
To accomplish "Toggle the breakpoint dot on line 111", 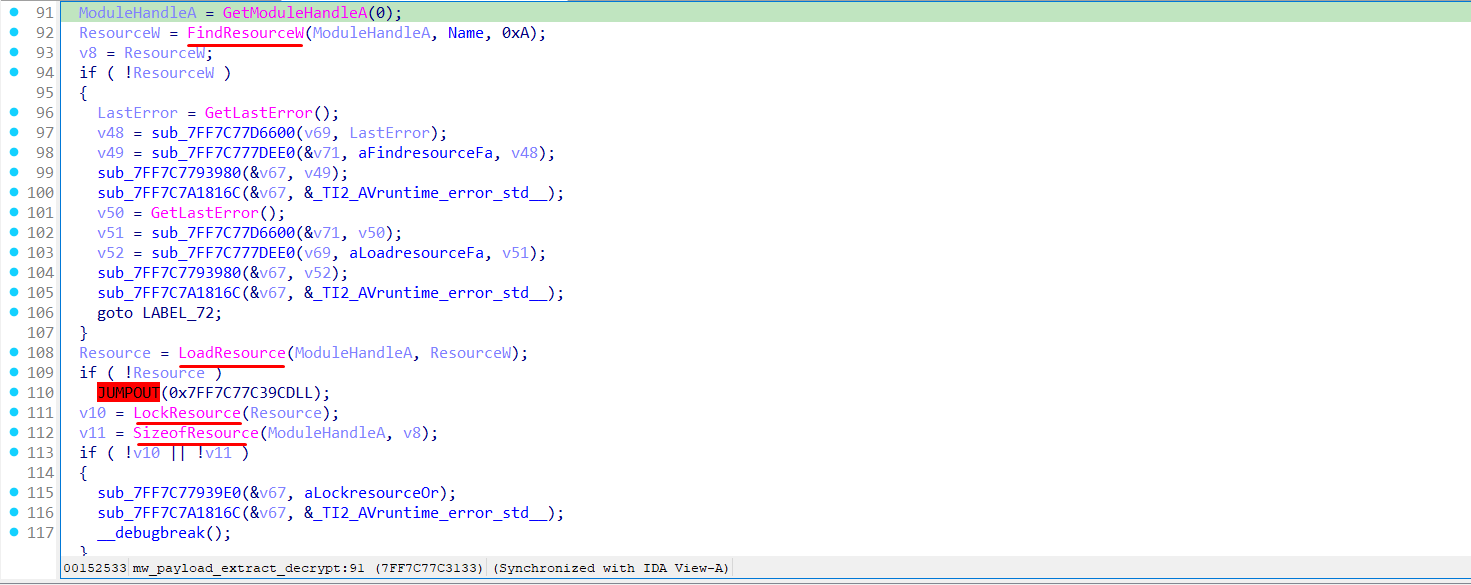I will point(14,412).
